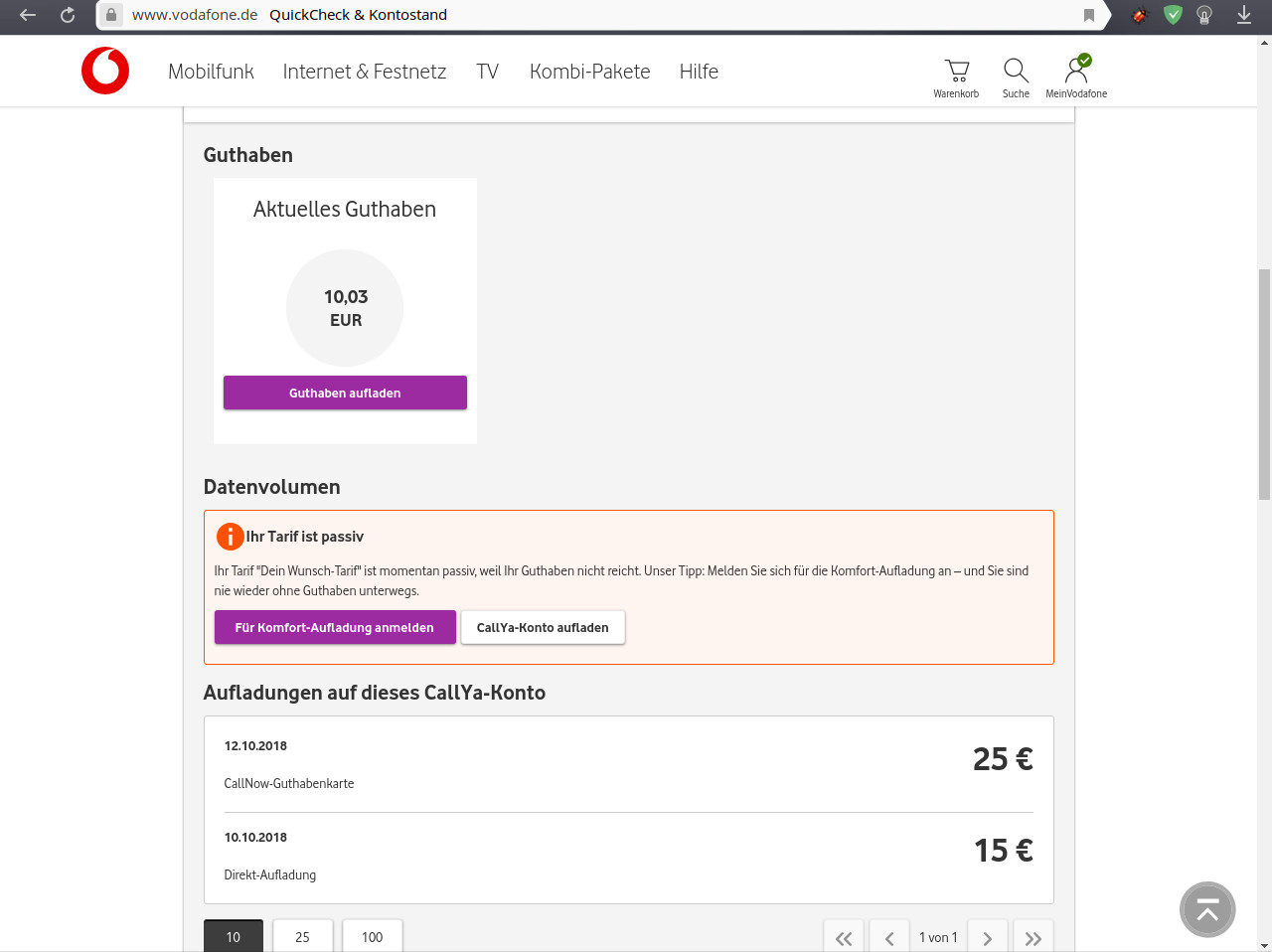The width and height of the screenshot is (1272, 952).
Task: Open the browser downloads icon
Action: click(1243, 15)
